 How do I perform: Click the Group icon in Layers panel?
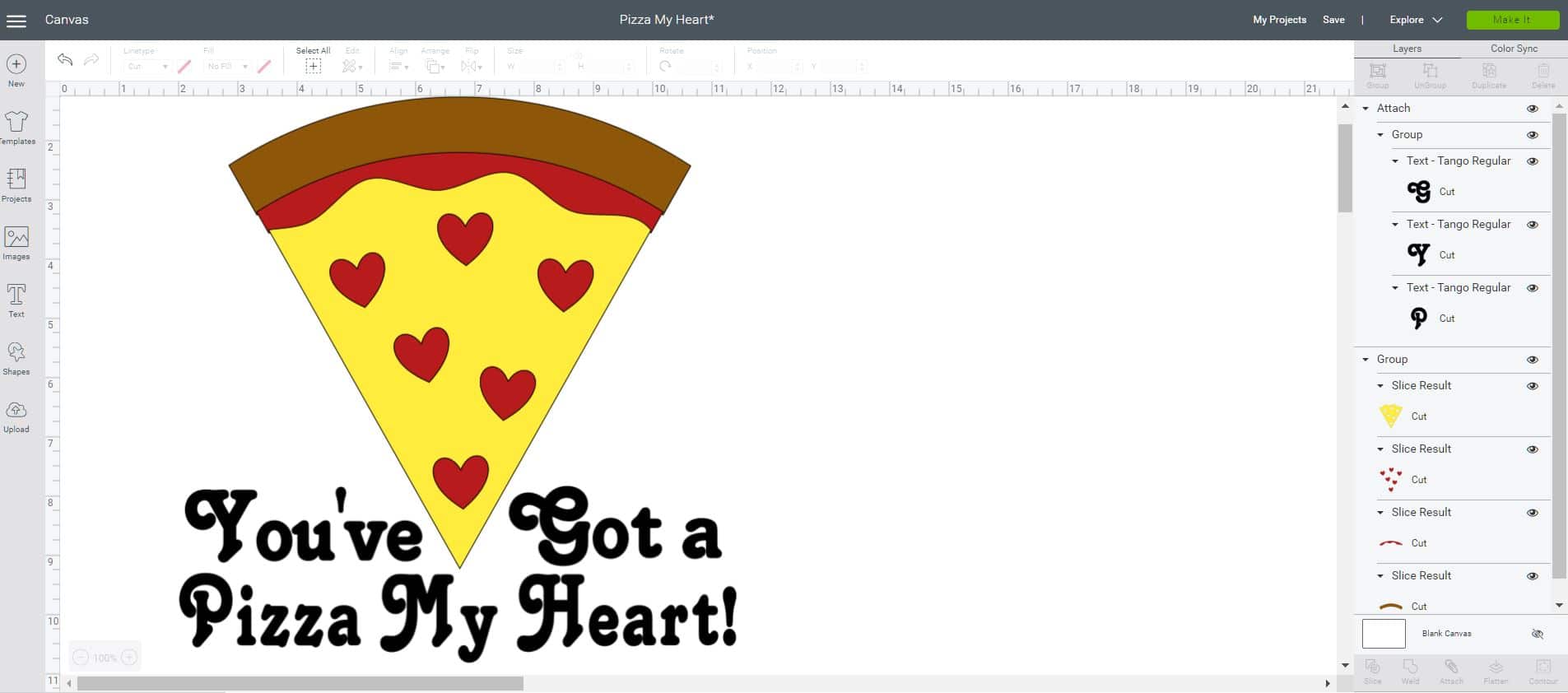point(1378,71)
